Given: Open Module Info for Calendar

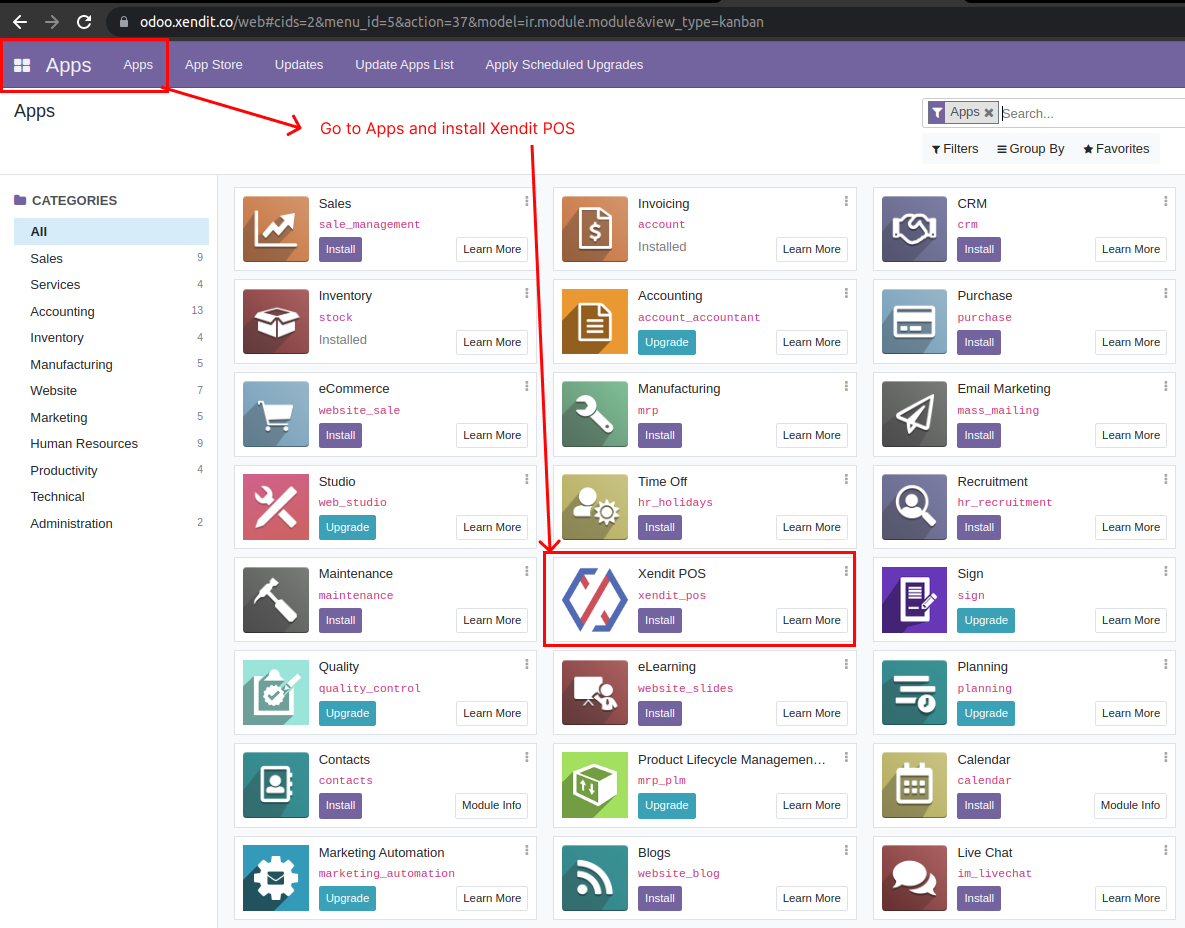Looking at the screenshot, I should [1130, 806].
